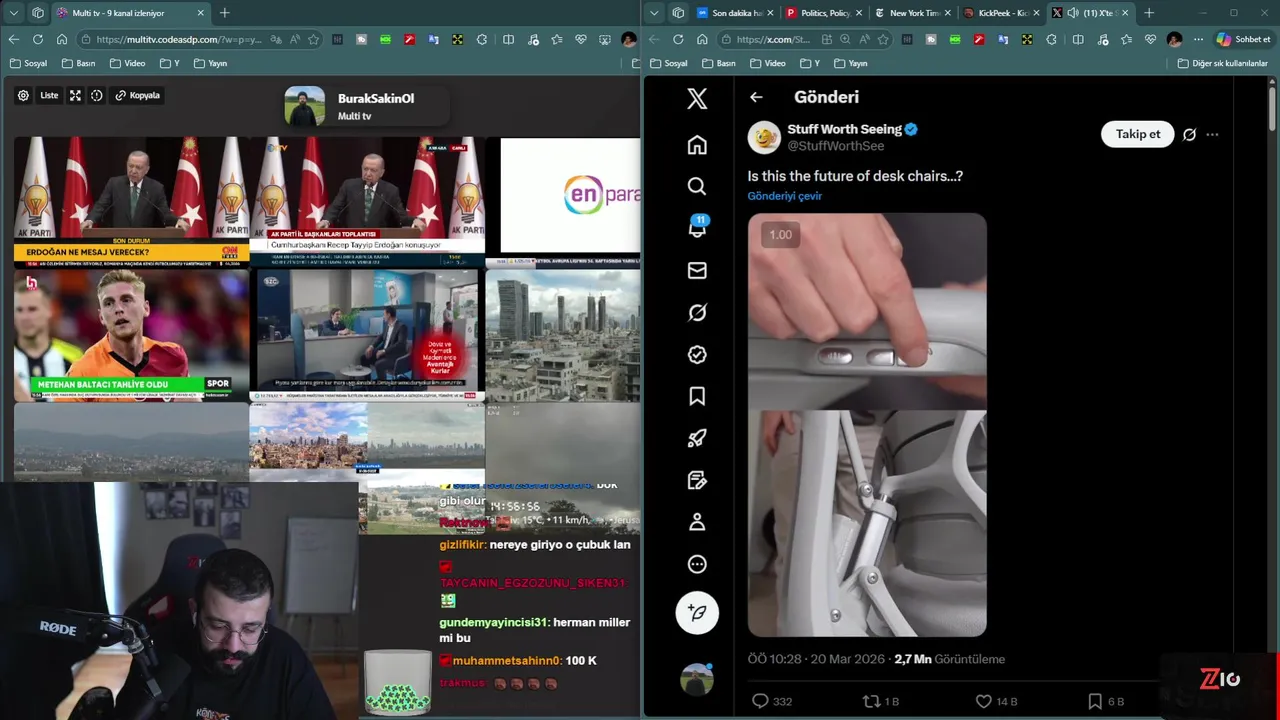Open Y bookmarks folder in Multi tv window
Image resolution: width=1280 pixels, height=720 pixels.
tap(170, 63)
